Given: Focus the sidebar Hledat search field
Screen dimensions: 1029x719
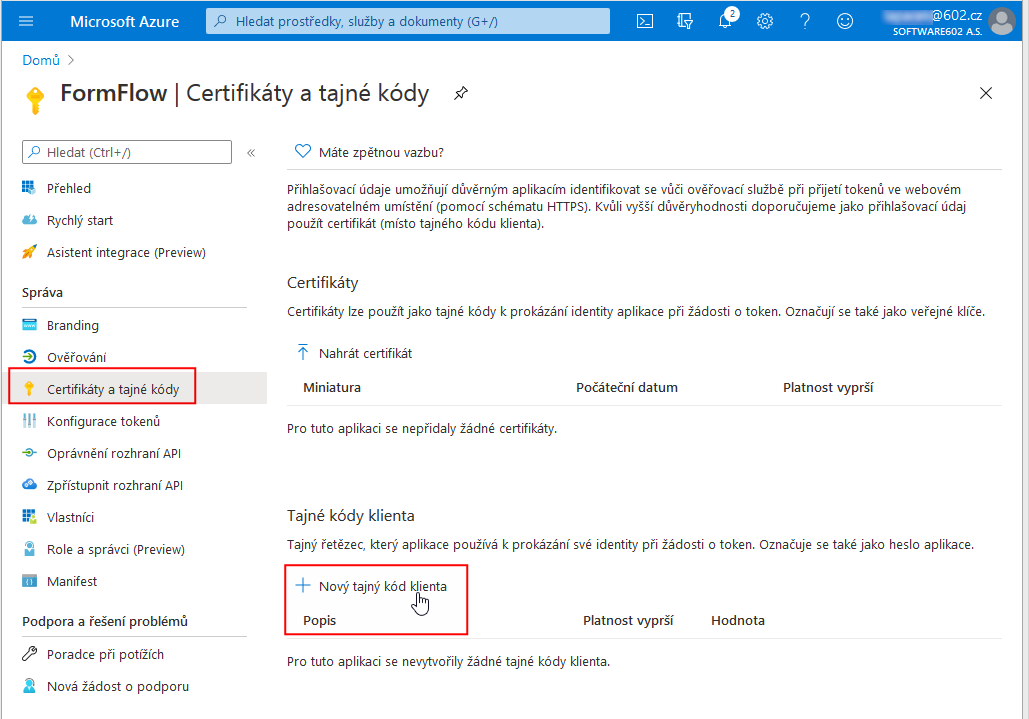Looking at the screenshot, I should [127, 152].
